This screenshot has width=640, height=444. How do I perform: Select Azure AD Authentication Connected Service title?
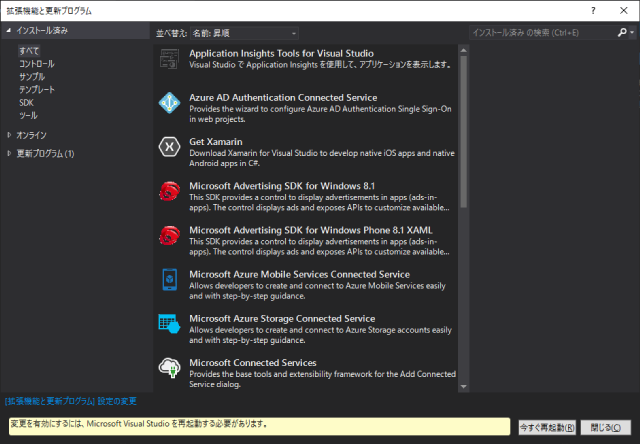click(x=283, y=98)
